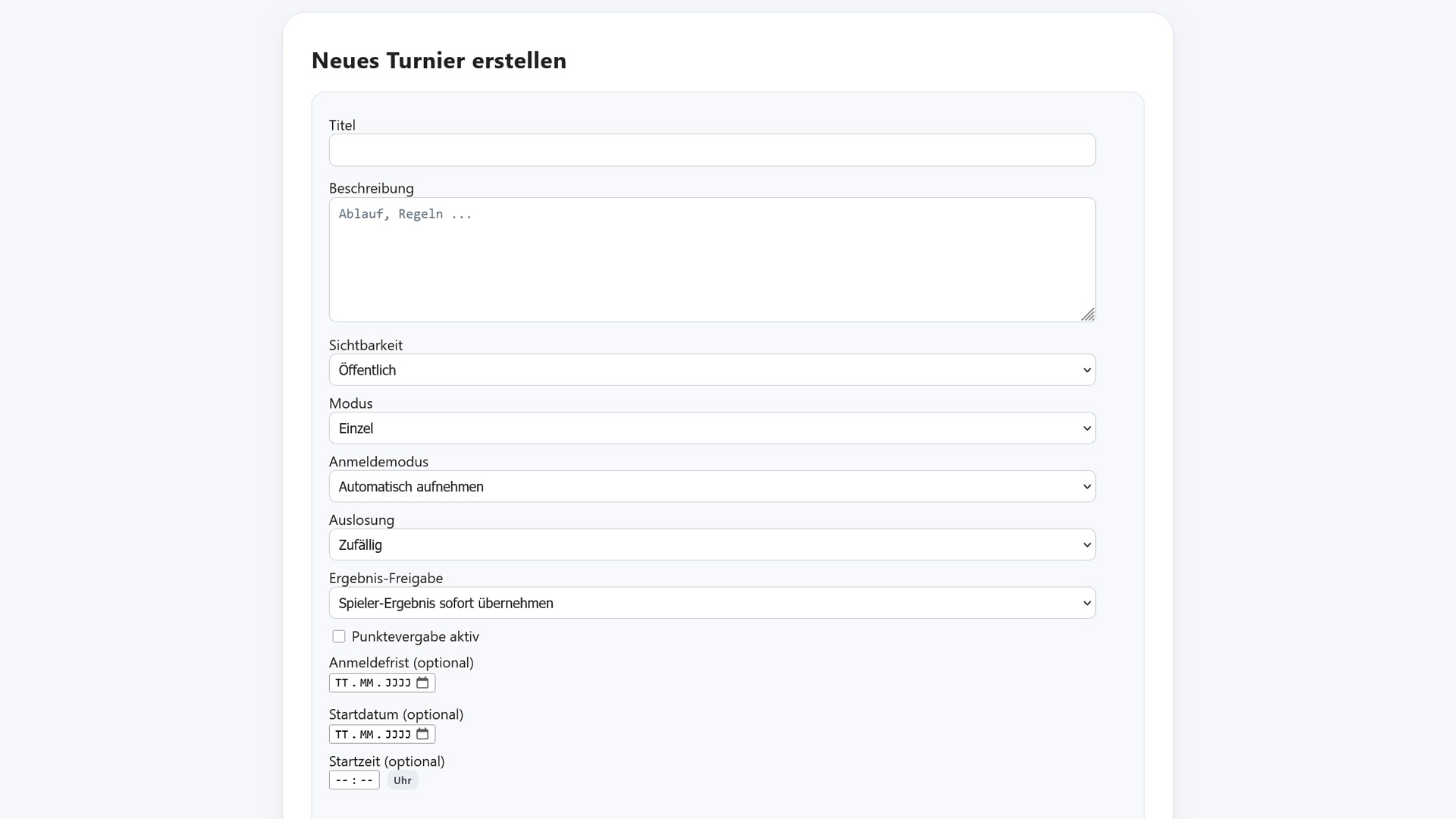Click the Startzeit (optional) label
This screenshot has width=1456, height=819.
pos(387,761)
